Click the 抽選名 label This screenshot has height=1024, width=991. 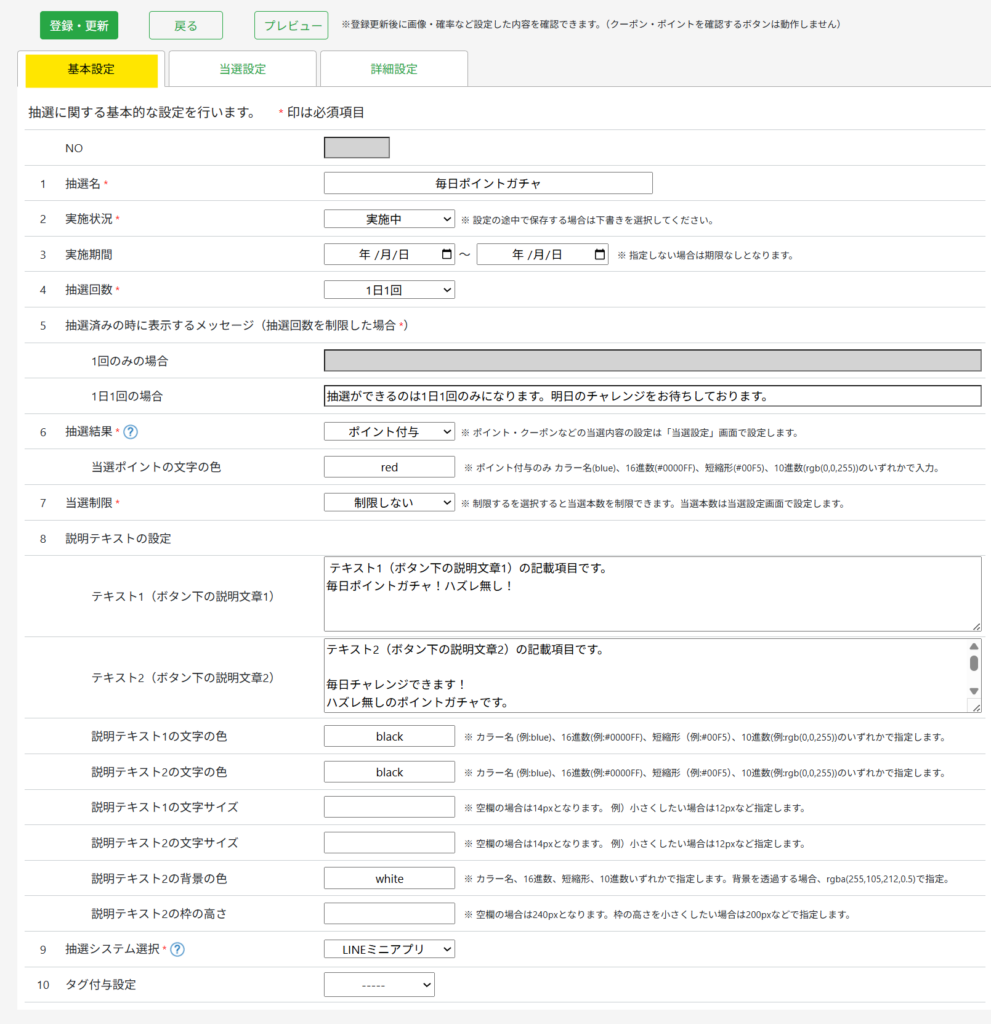82,184
